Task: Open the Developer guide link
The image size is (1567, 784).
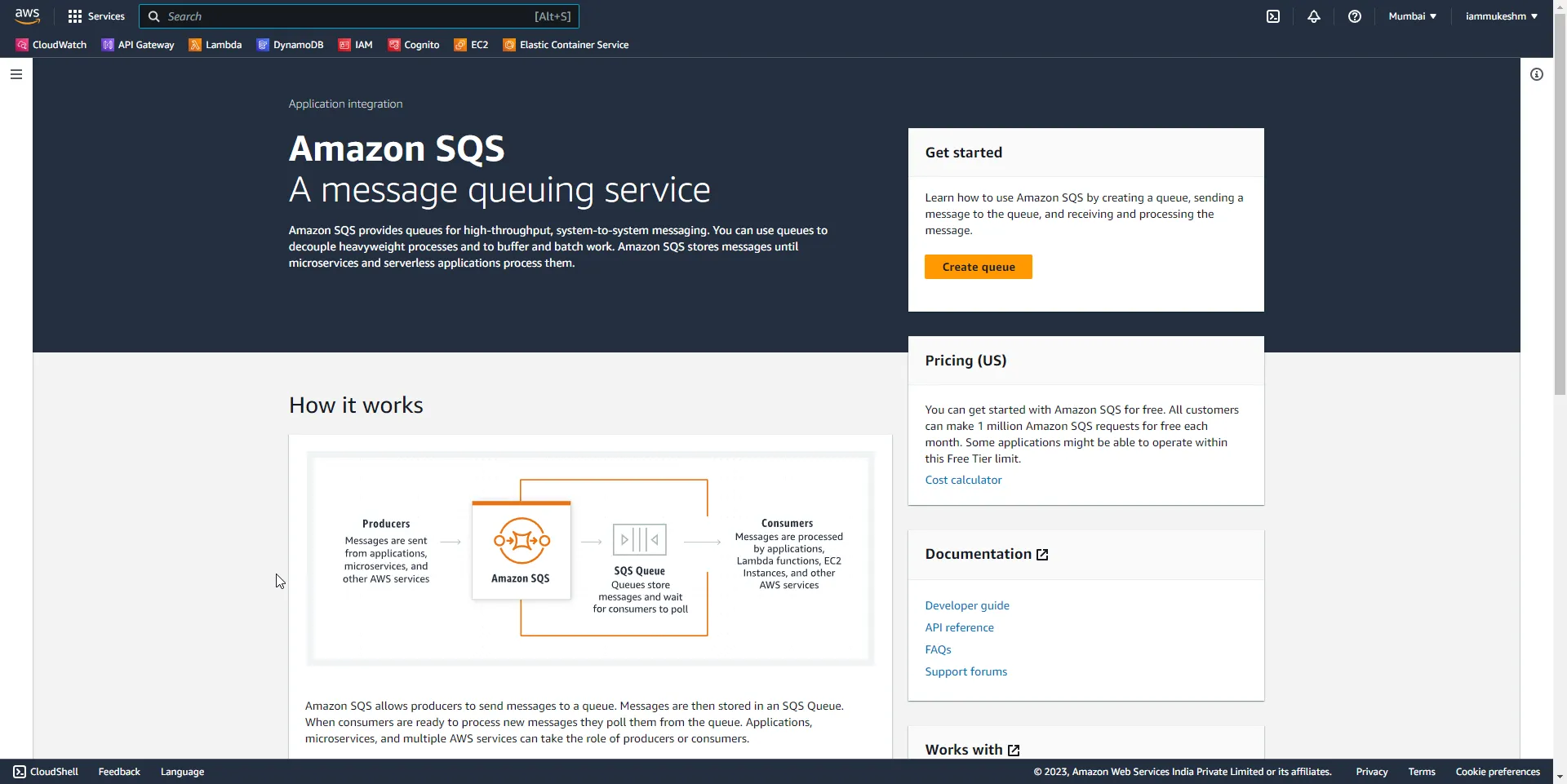Action: coord(967,605)
